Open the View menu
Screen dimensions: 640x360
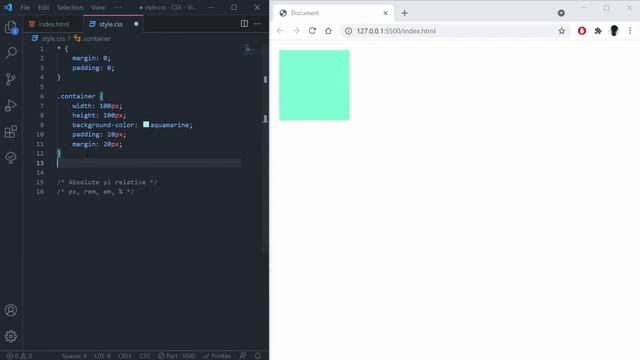click(98, 7)
